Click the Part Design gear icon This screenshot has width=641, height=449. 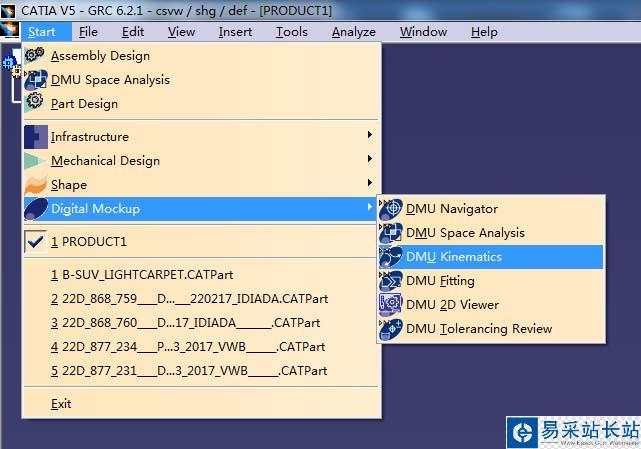click(x=35, y=101)
